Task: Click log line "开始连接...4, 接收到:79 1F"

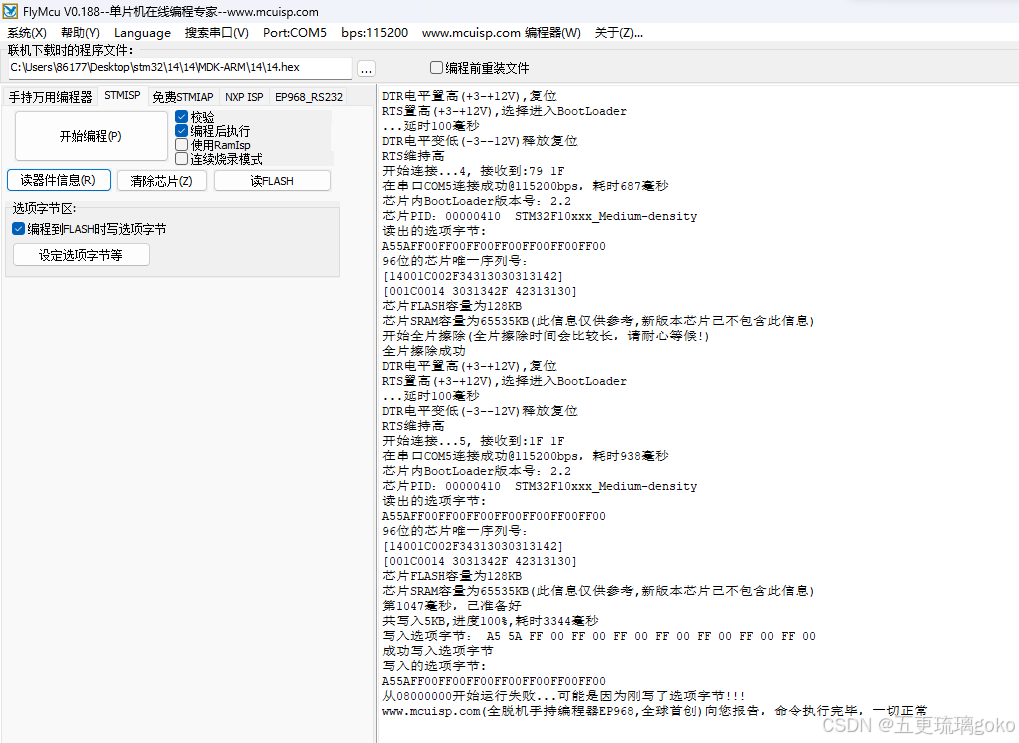Action: click(x=473, y=171)
